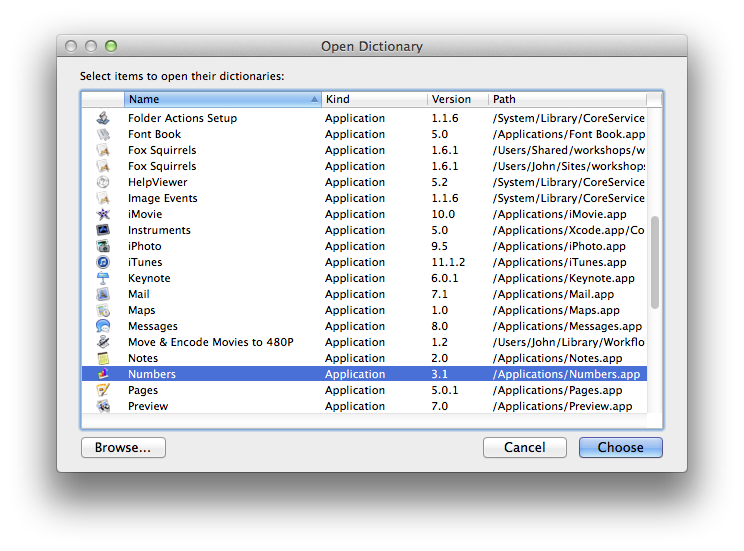Screen dimensions: 744x551
Task: Click 'Application' kind in the Maps row
Action: (x=355, y=310)
